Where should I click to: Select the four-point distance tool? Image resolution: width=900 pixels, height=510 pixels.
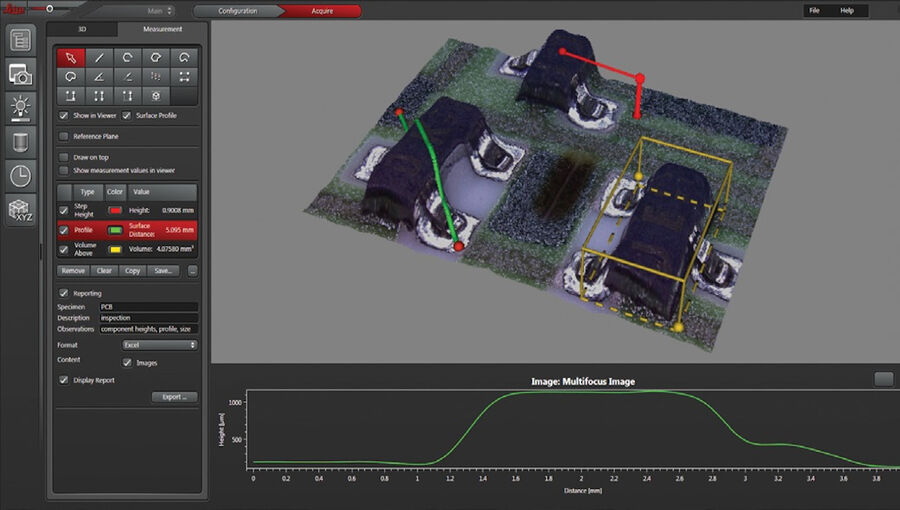[x=184, y=76]
